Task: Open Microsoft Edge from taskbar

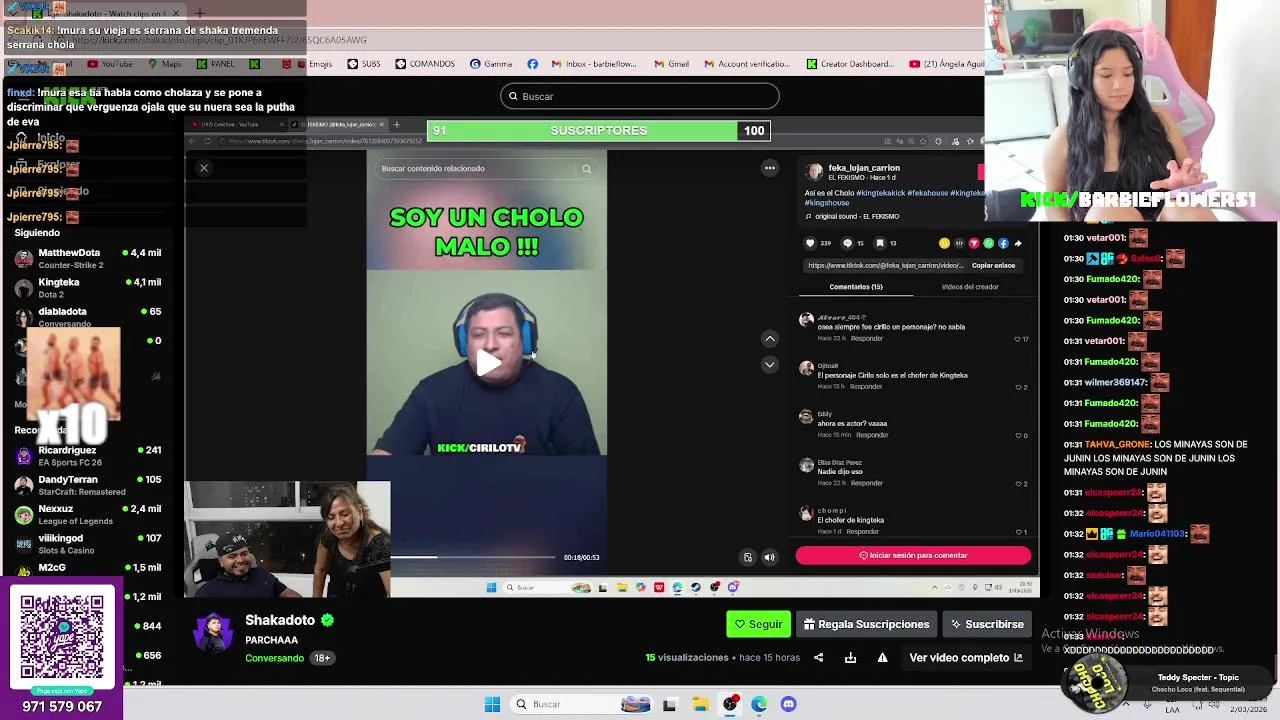Action: pyautogui.click(x=759, y=704)
